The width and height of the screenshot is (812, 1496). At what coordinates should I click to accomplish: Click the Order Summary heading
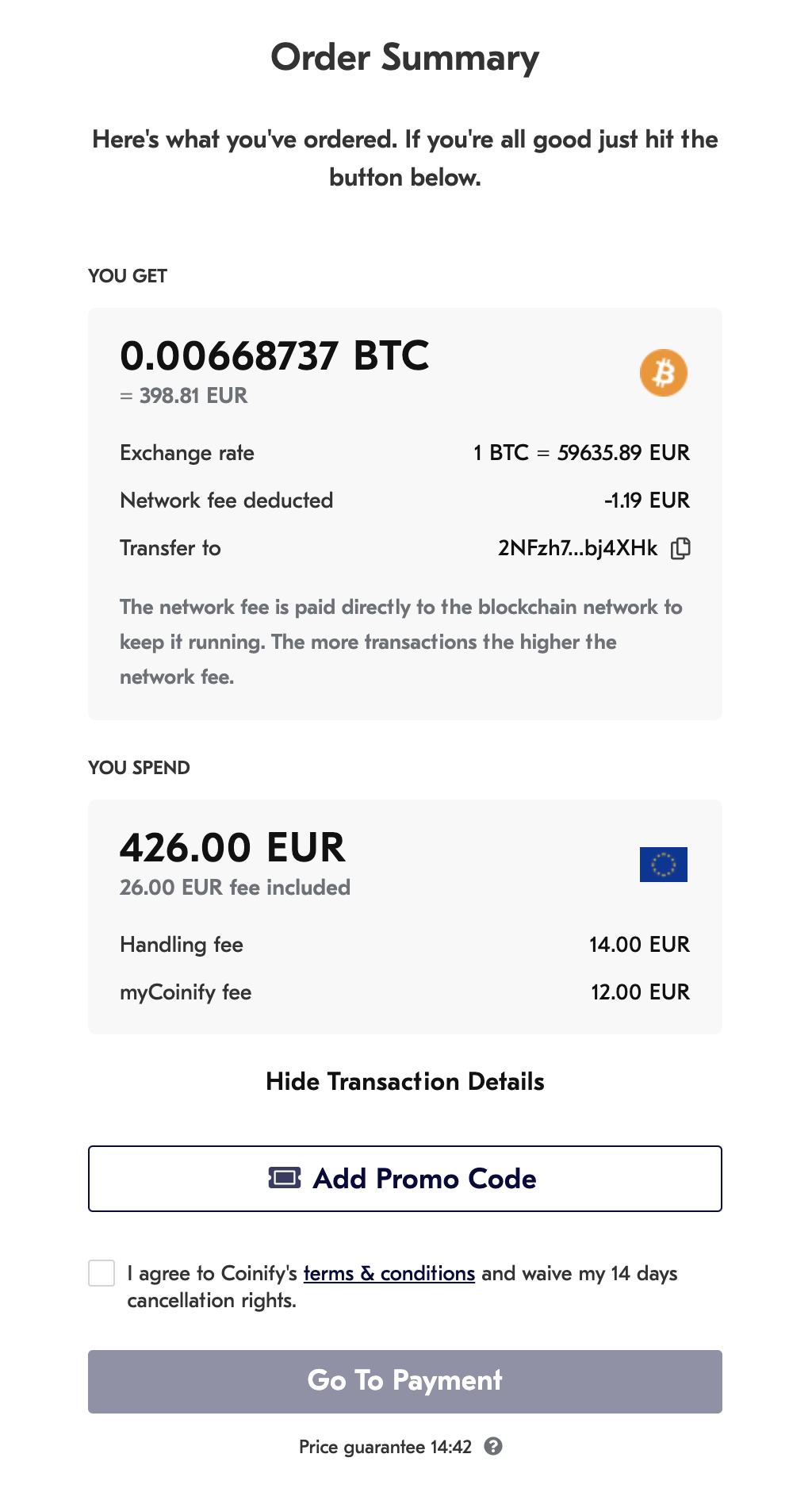pos(405,58)
